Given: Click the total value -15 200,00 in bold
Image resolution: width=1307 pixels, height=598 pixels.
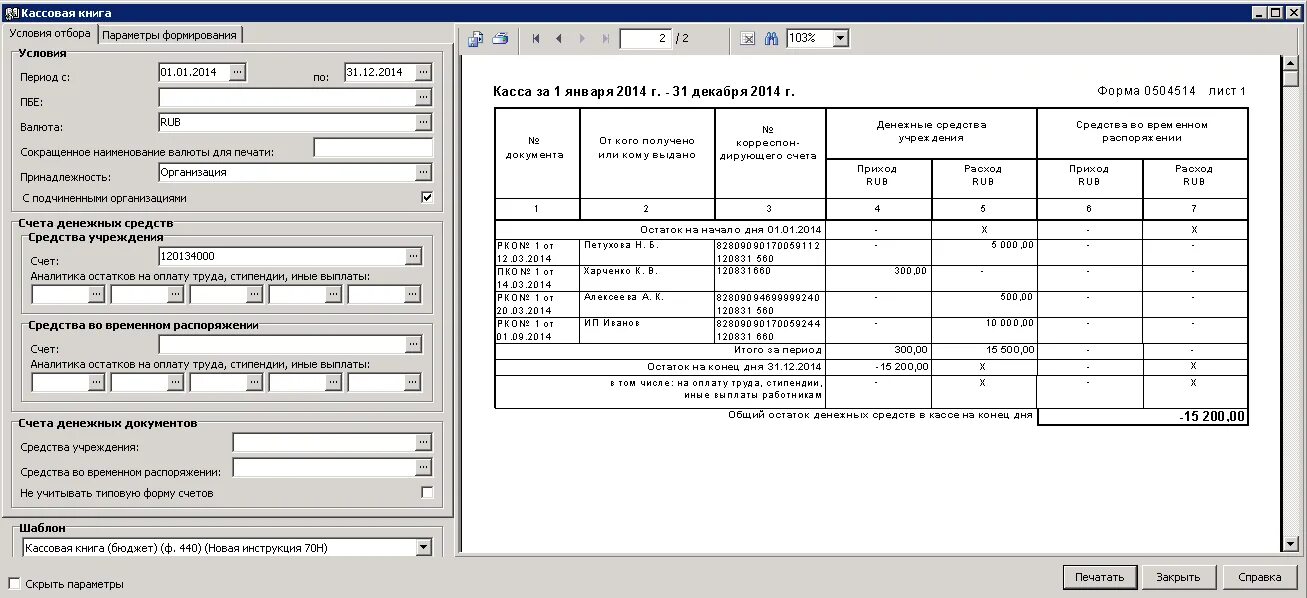Looking at the screenshot, I should [x=1212, y=417].
